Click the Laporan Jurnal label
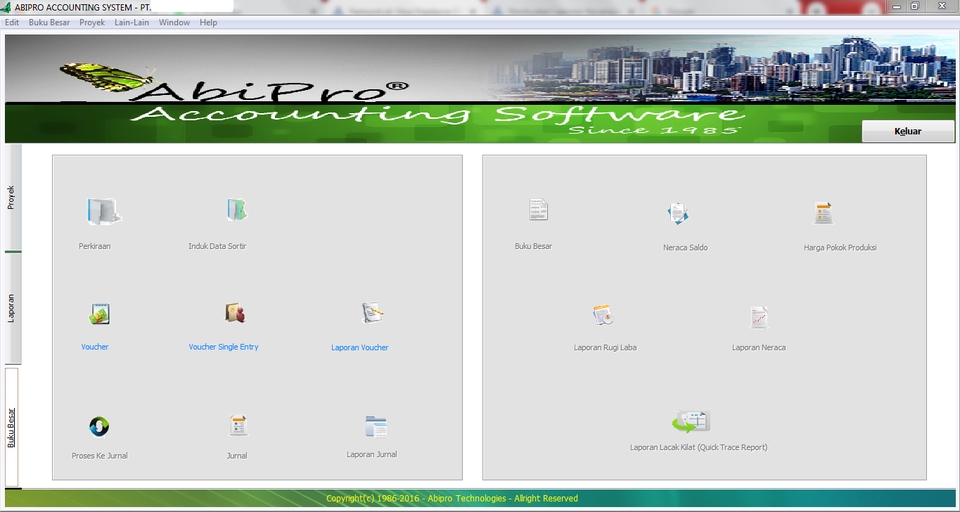The height and width of the screenshot is (512, 960). pyautogui.click(x=372, y=454)
